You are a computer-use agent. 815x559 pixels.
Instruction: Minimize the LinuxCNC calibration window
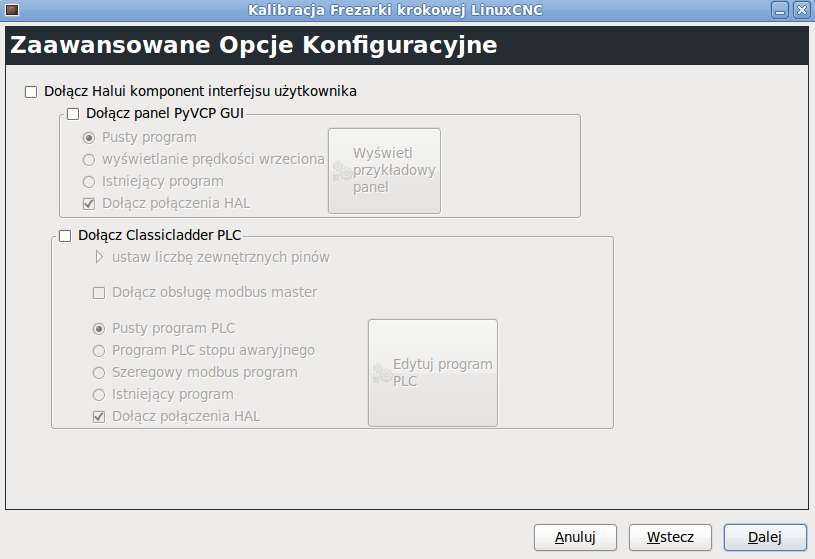[x=780, y=10]
